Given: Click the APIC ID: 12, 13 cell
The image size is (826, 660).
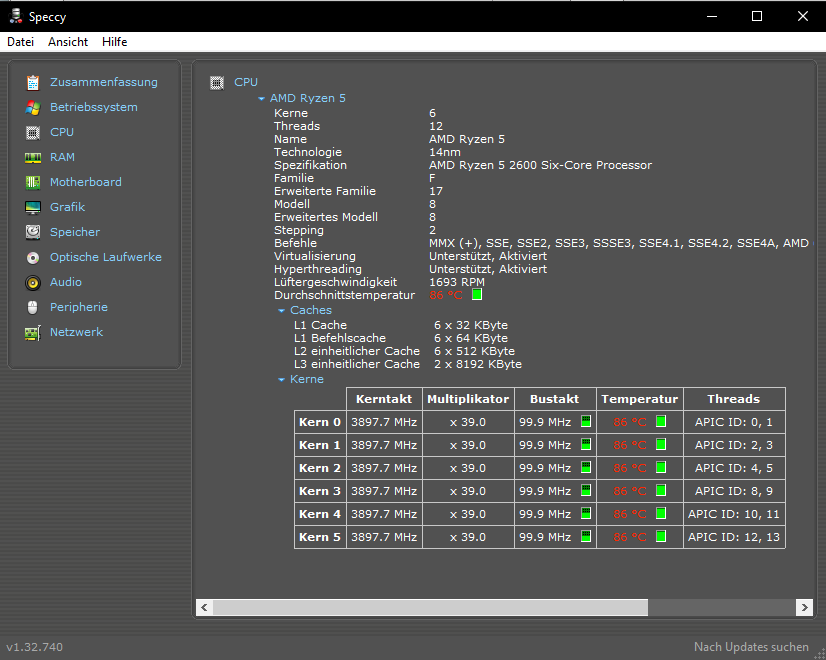Looking at the screenshot, I should [734, 537].
